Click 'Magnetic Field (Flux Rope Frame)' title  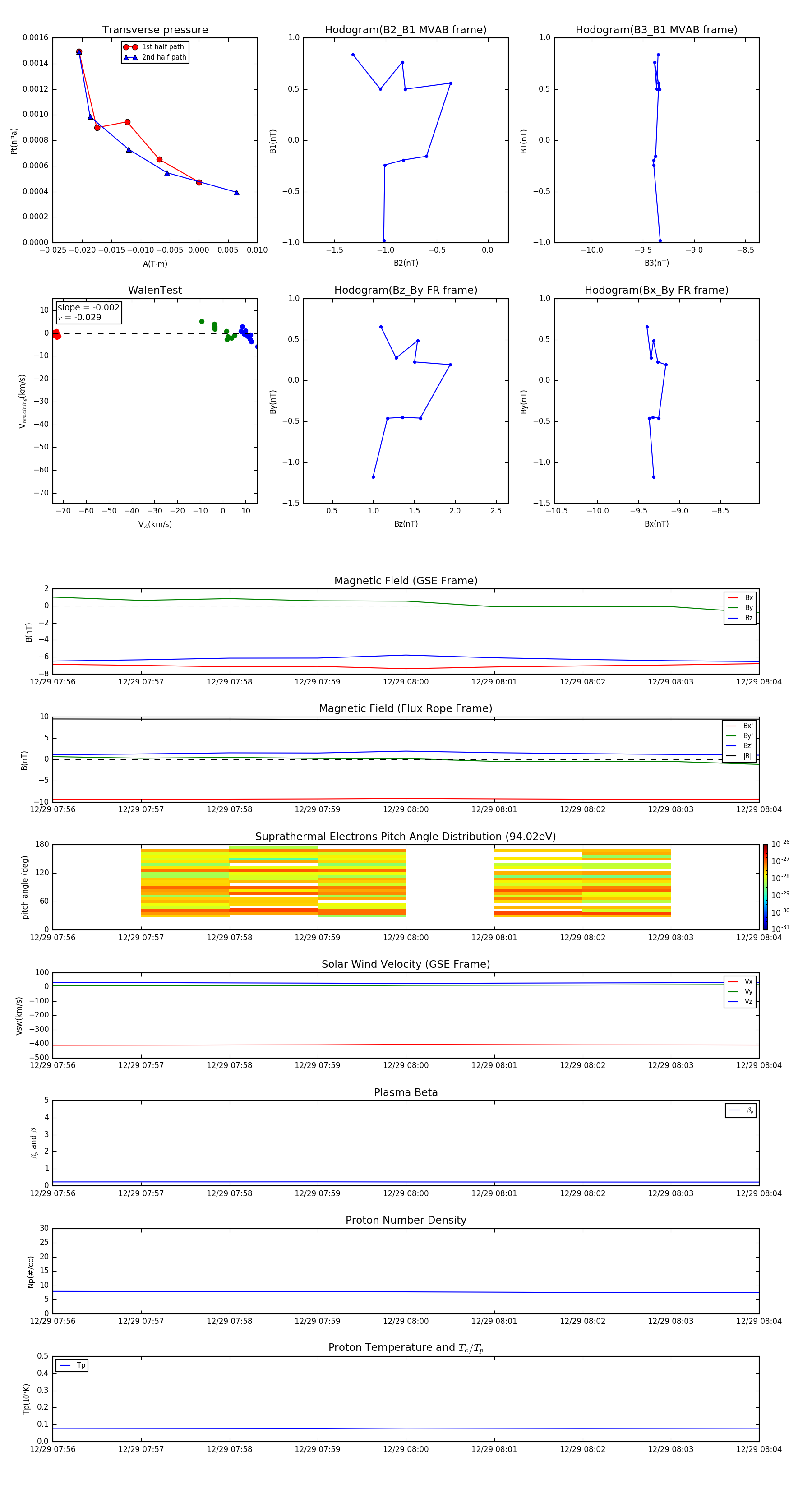[x=406, y=709]
